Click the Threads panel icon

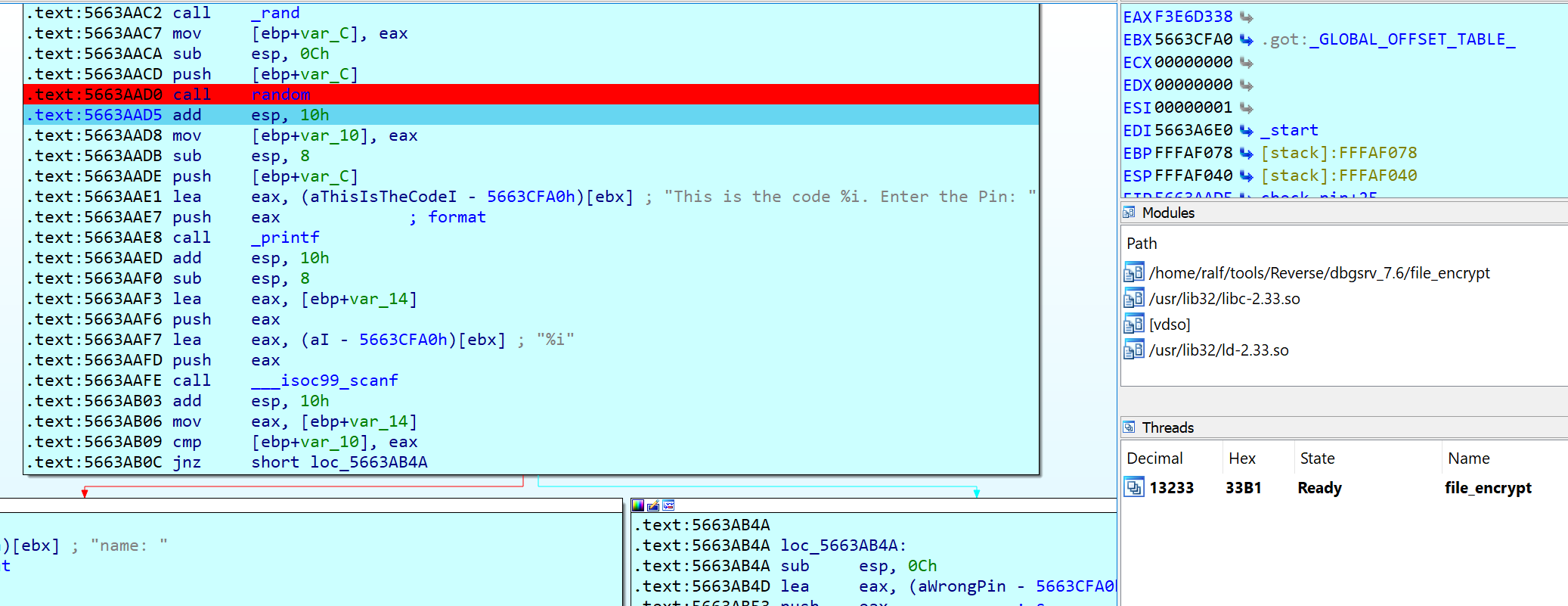coord(1129,427)
